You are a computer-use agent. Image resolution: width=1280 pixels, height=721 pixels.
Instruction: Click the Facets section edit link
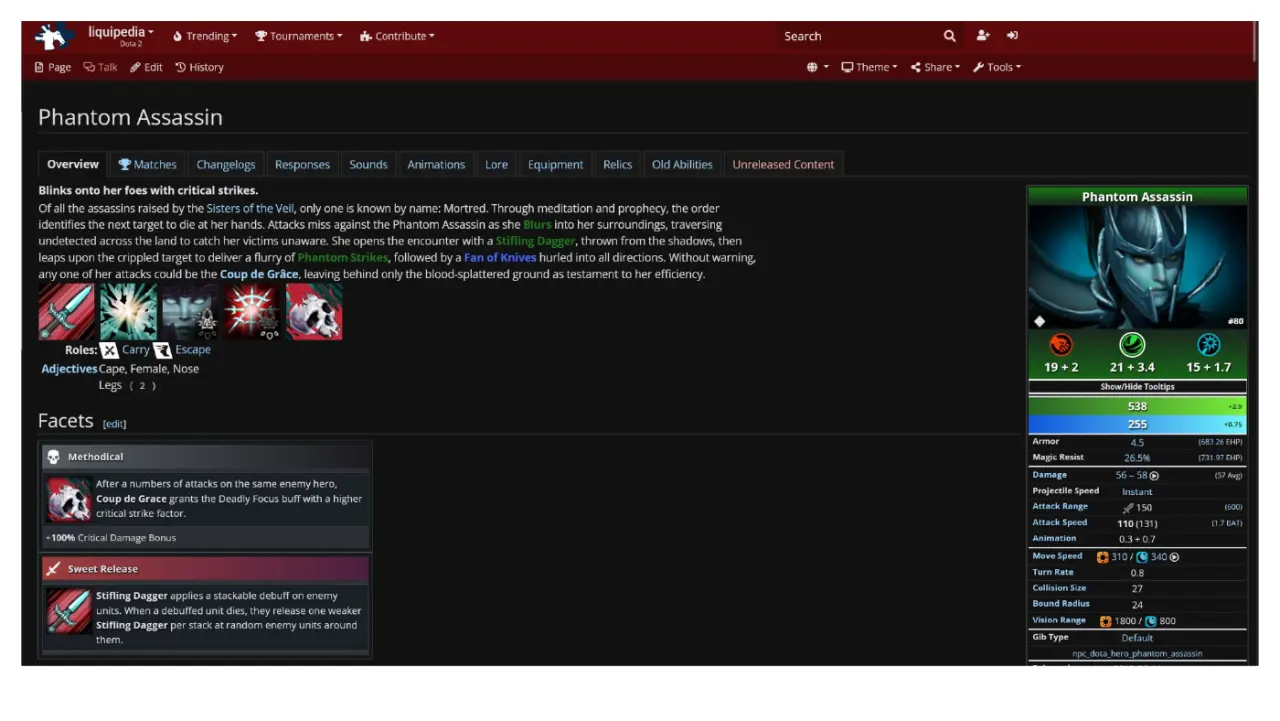[x=115, y=424]
